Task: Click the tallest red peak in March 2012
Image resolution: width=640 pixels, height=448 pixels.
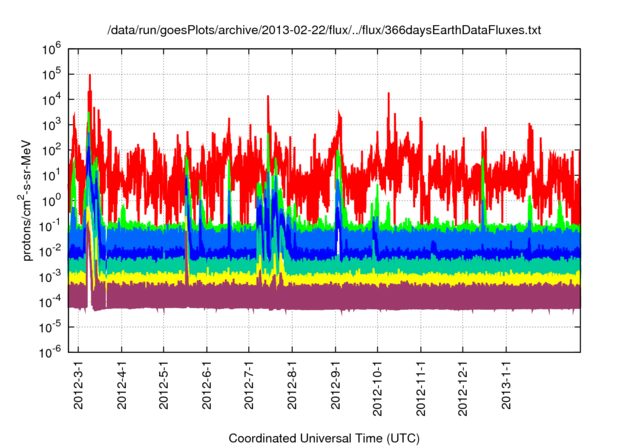Action: [x=90, y=76]
